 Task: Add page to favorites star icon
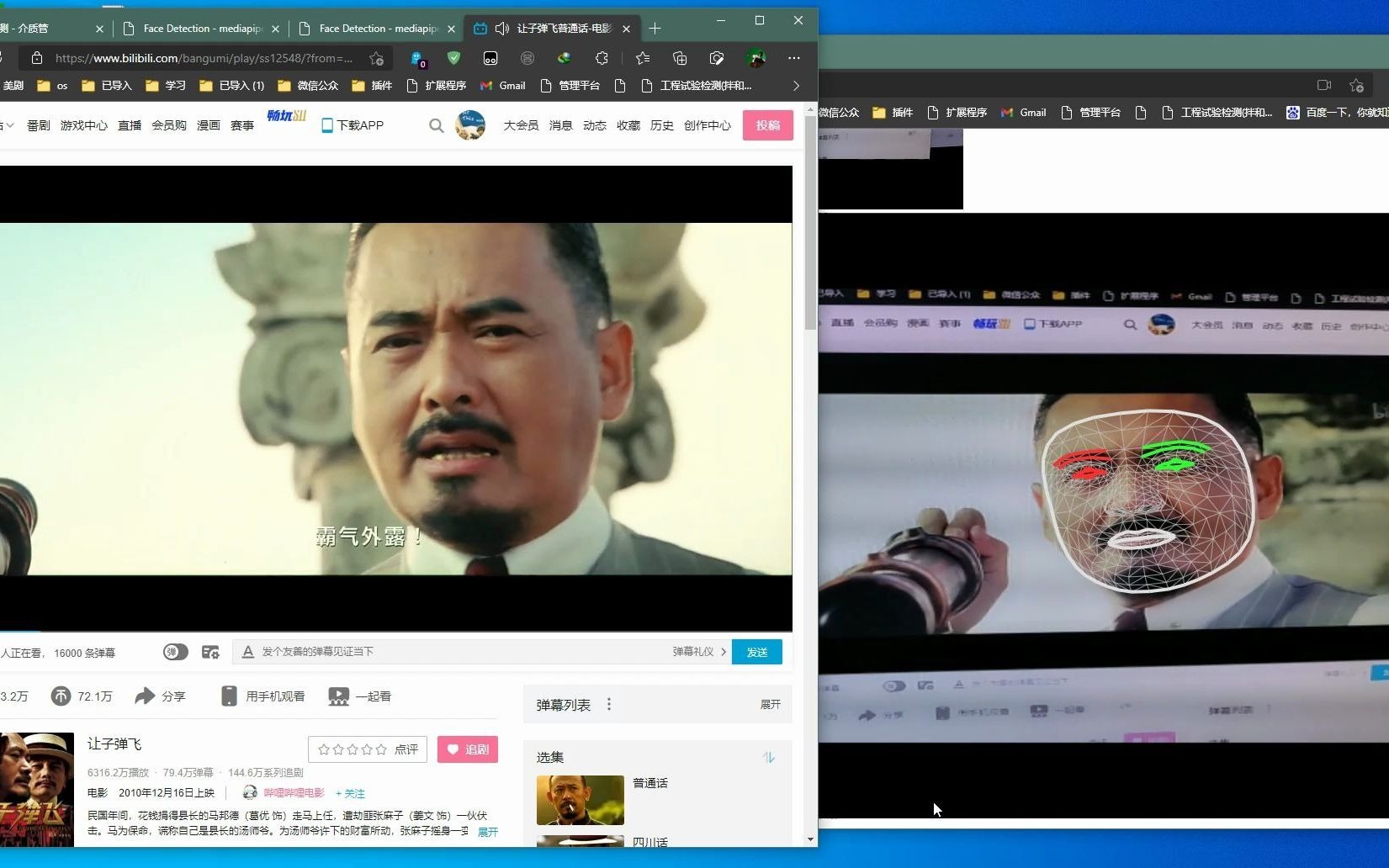(377, 58)
